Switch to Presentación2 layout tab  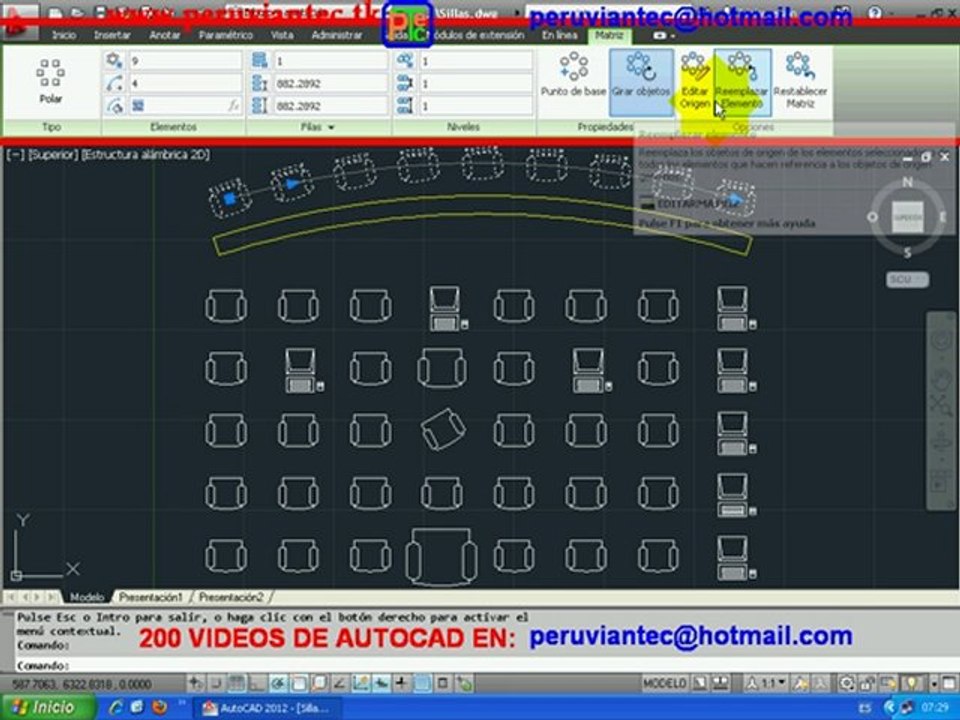pyautogui.click(x=231, y=597)
